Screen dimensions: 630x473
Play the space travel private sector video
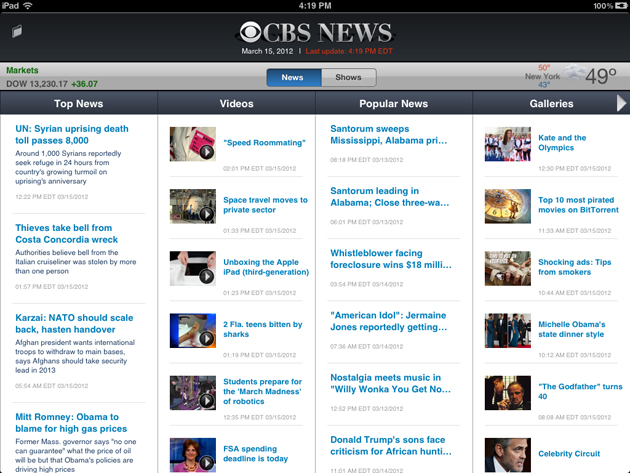pyautogui.click(x=193, y=206)
